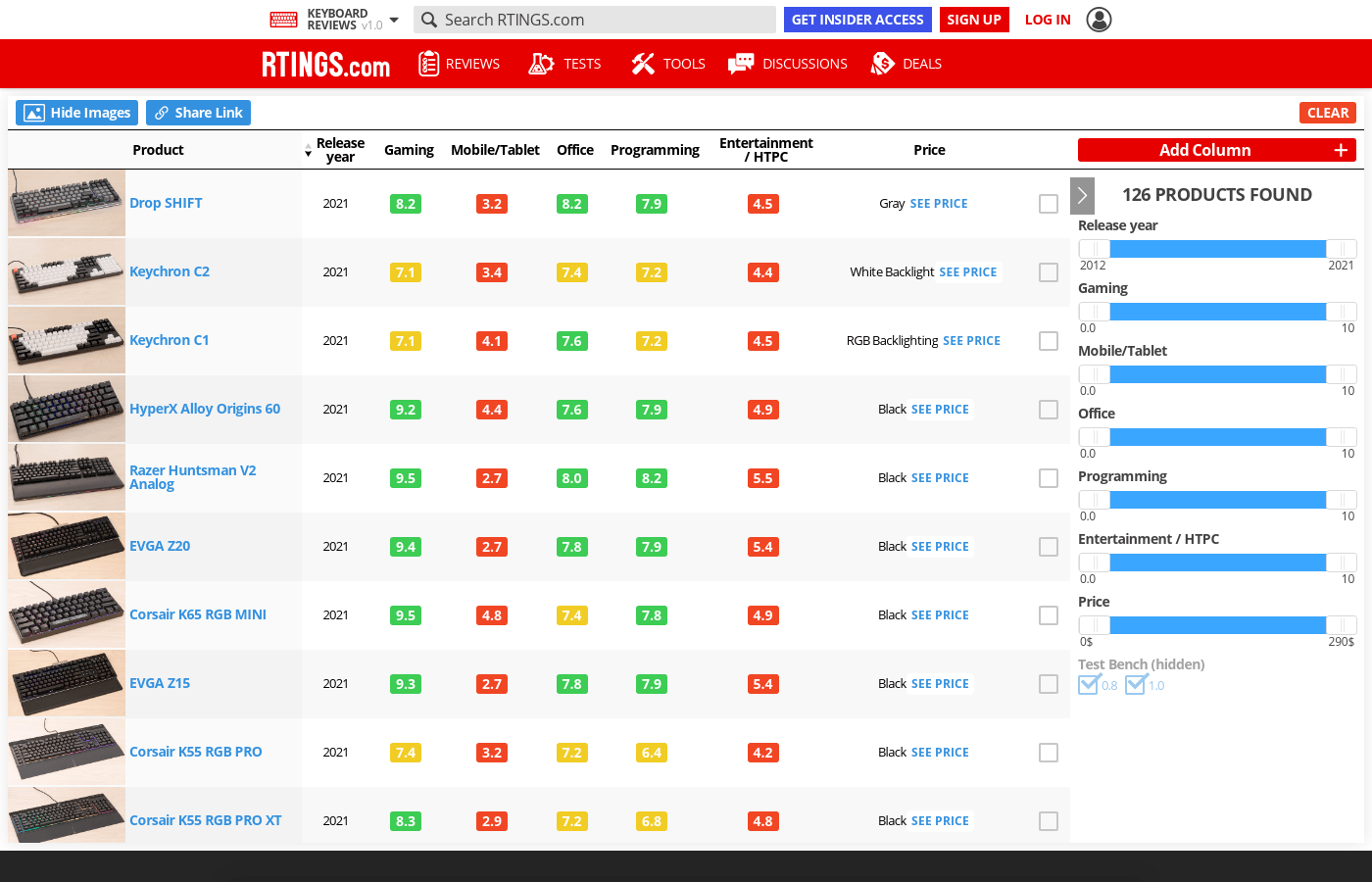1372x882 pixels.
Task: Click the Tools wrench icon
Action: coord(643,64)
